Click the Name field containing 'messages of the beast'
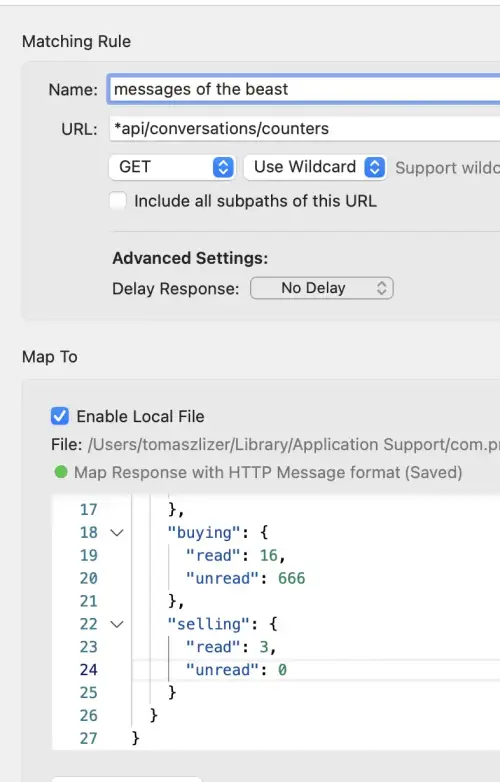 (304, 89)
